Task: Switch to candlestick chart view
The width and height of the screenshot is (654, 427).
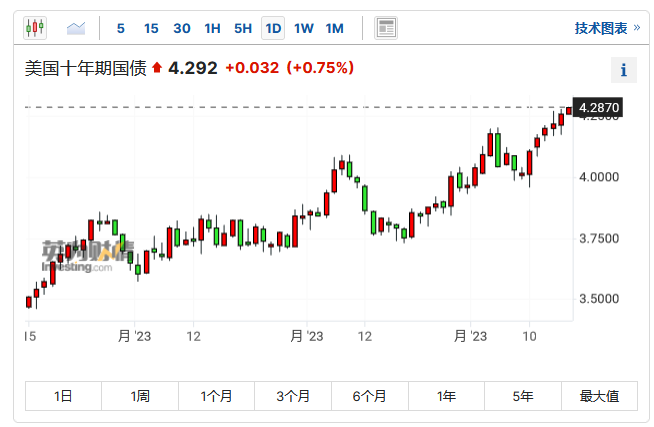Action: click(x=35, y=28)
